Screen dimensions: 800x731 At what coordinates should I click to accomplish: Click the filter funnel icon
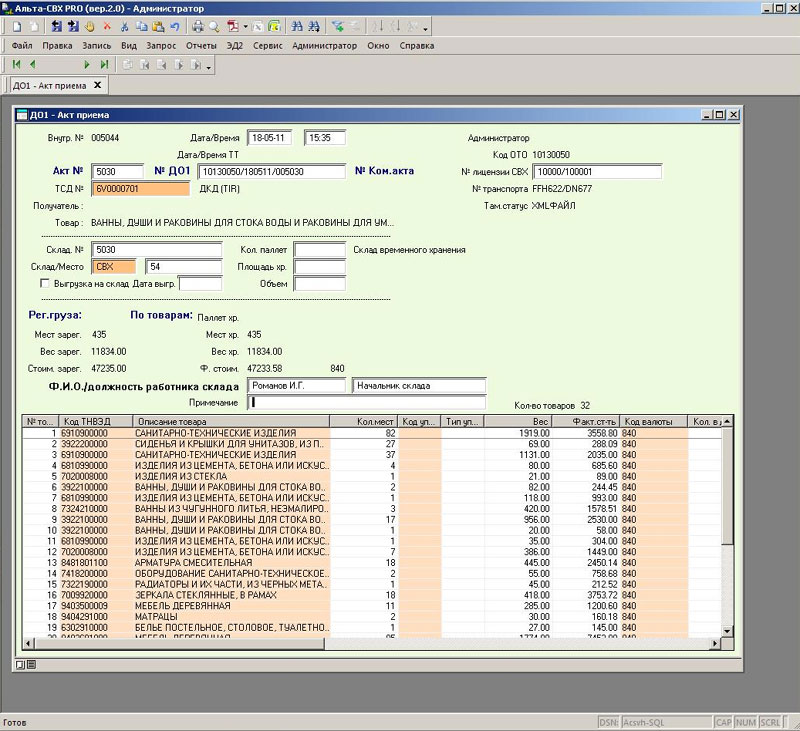[x=337, y=26]
